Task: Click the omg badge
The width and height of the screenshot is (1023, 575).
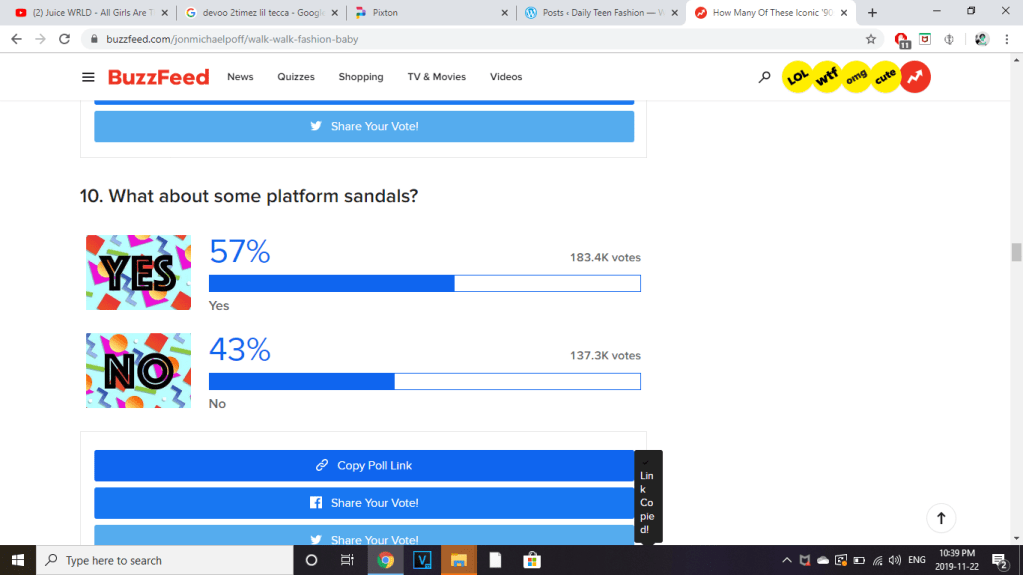Action: point(856,77)
